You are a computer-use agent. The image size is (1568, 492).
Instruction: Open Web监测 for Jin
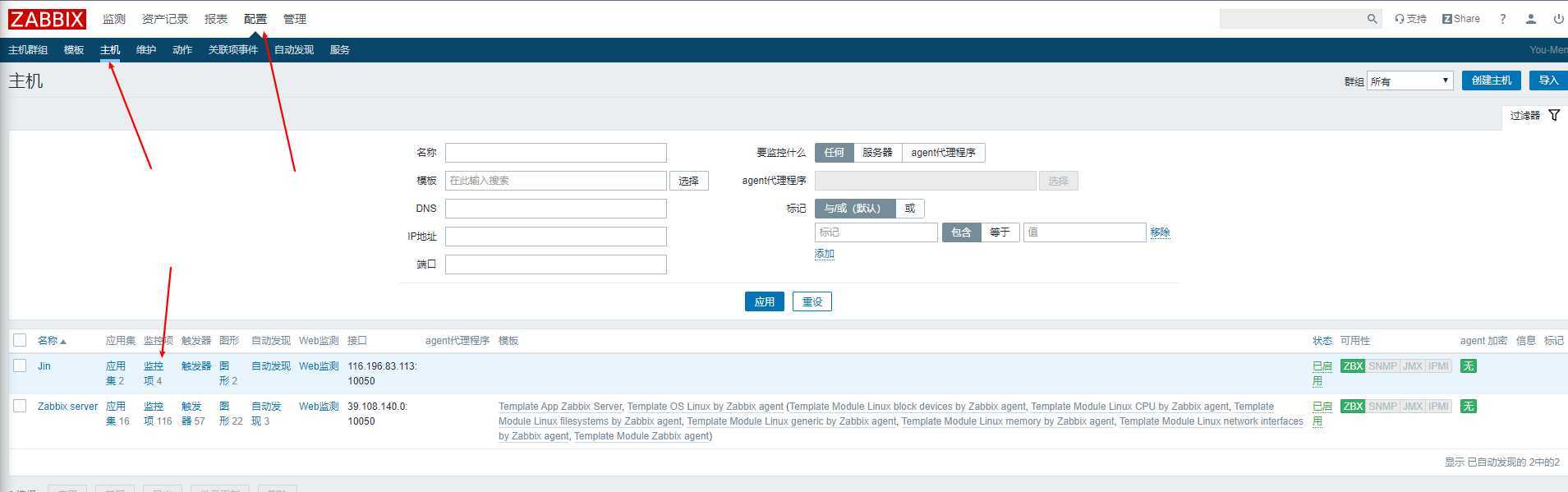pos(319,366)
